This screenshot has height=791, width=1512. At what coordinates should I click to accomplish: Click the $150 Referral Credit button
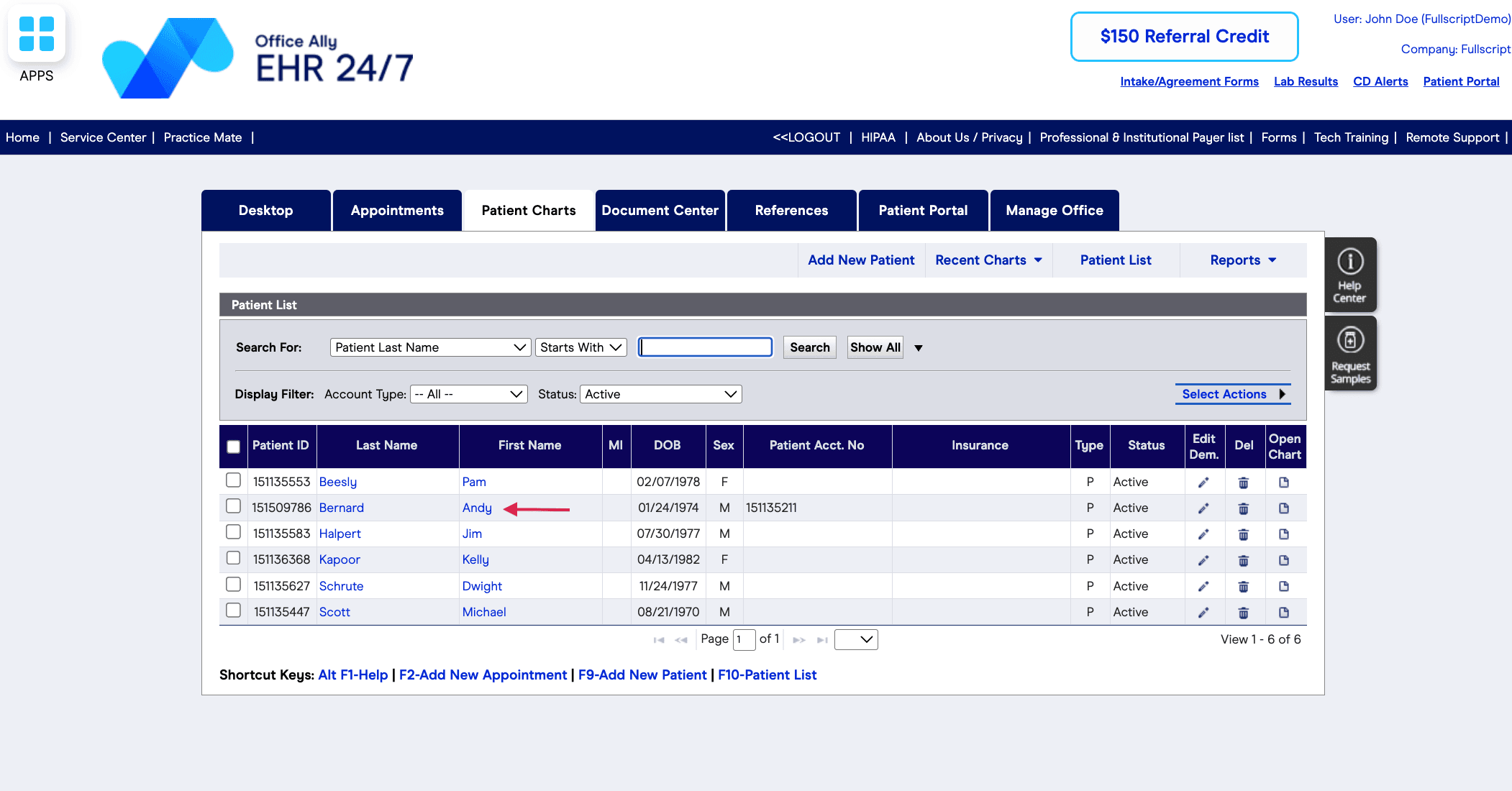point(1184,37)
